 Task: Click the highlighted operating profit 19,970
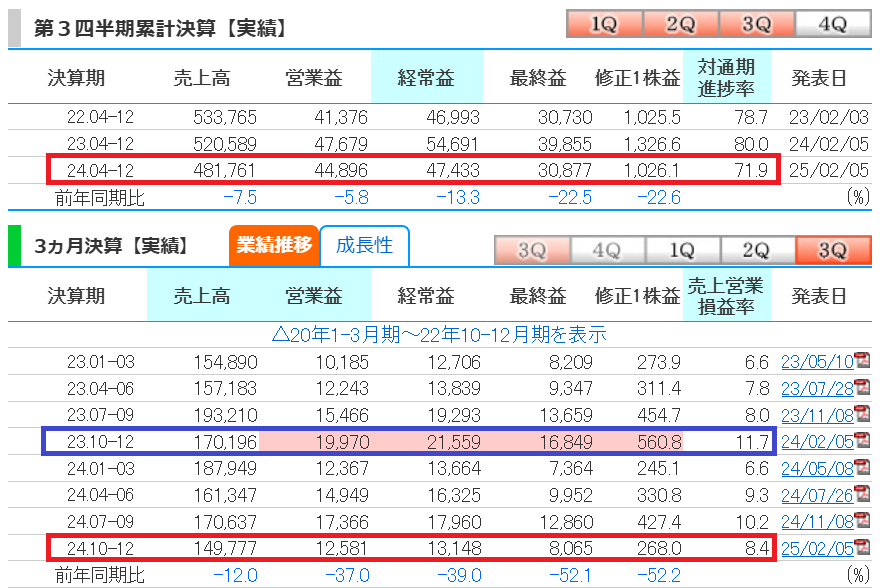click(x=342, y=442)
